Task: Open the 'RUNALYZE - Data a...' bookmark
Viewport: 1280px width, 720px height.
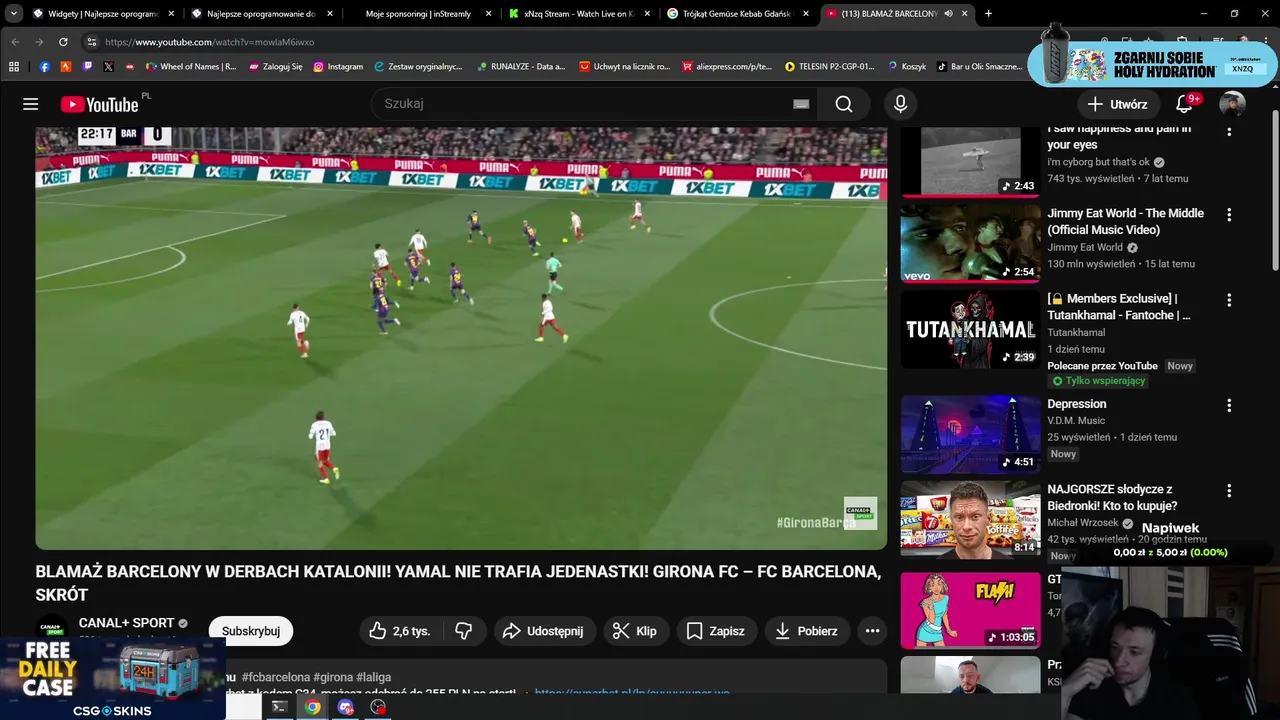Action: coord(521,67)
